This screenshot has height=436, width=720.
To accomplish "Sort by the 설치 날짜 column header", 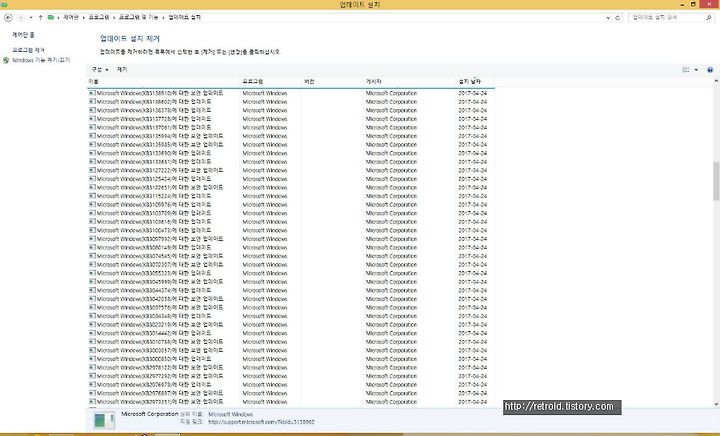I will 475,81.
